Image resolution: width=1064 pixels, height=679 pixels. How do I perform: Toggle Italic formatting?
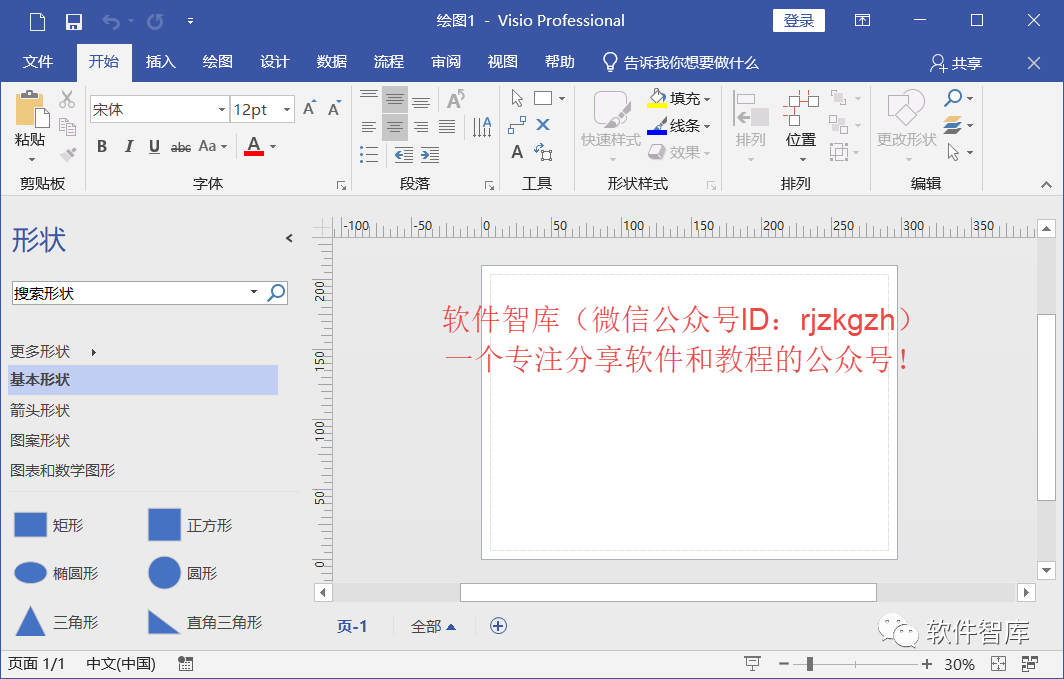tap(128, 147)
